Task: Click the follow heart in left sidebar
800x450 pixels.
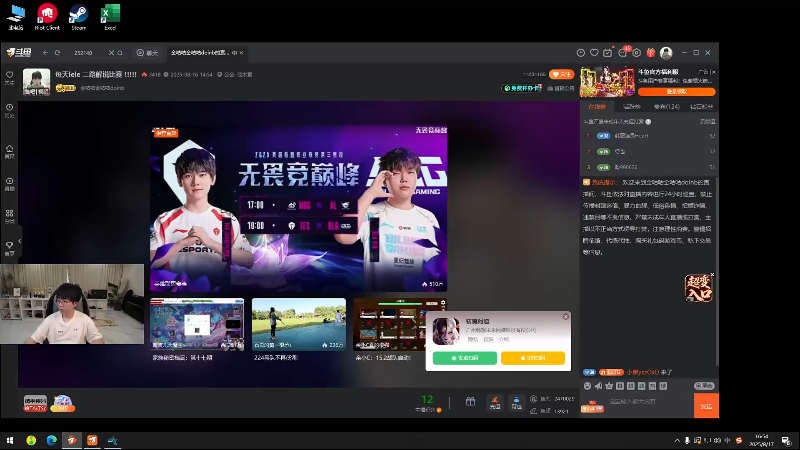Action: pos(10,78)
